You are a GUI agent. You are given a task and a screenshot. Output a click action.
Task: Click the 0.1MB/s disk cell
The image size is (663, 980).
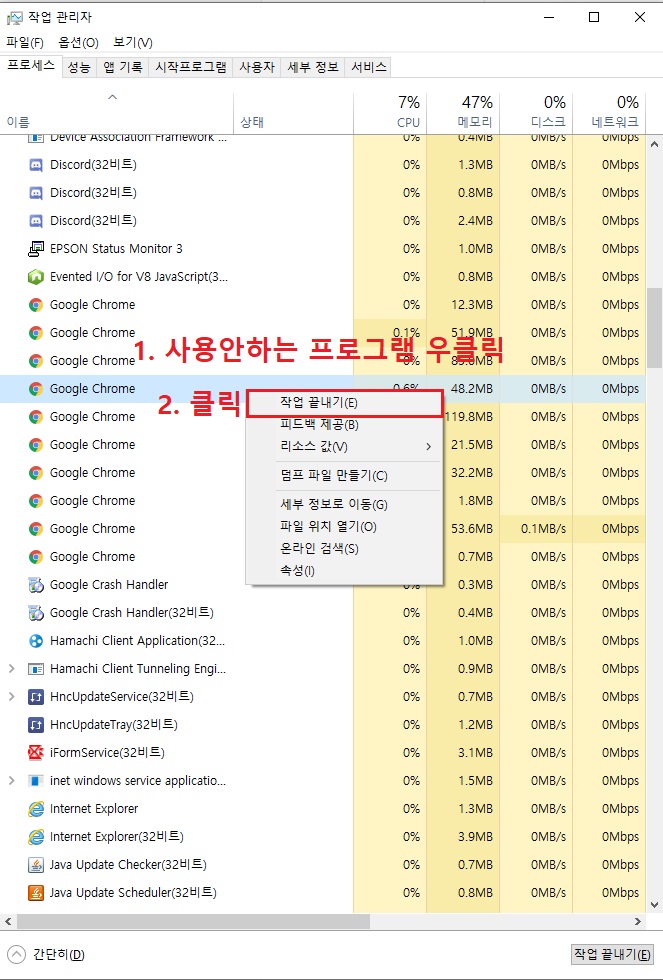pyautogui.click(x=536, y=529)
